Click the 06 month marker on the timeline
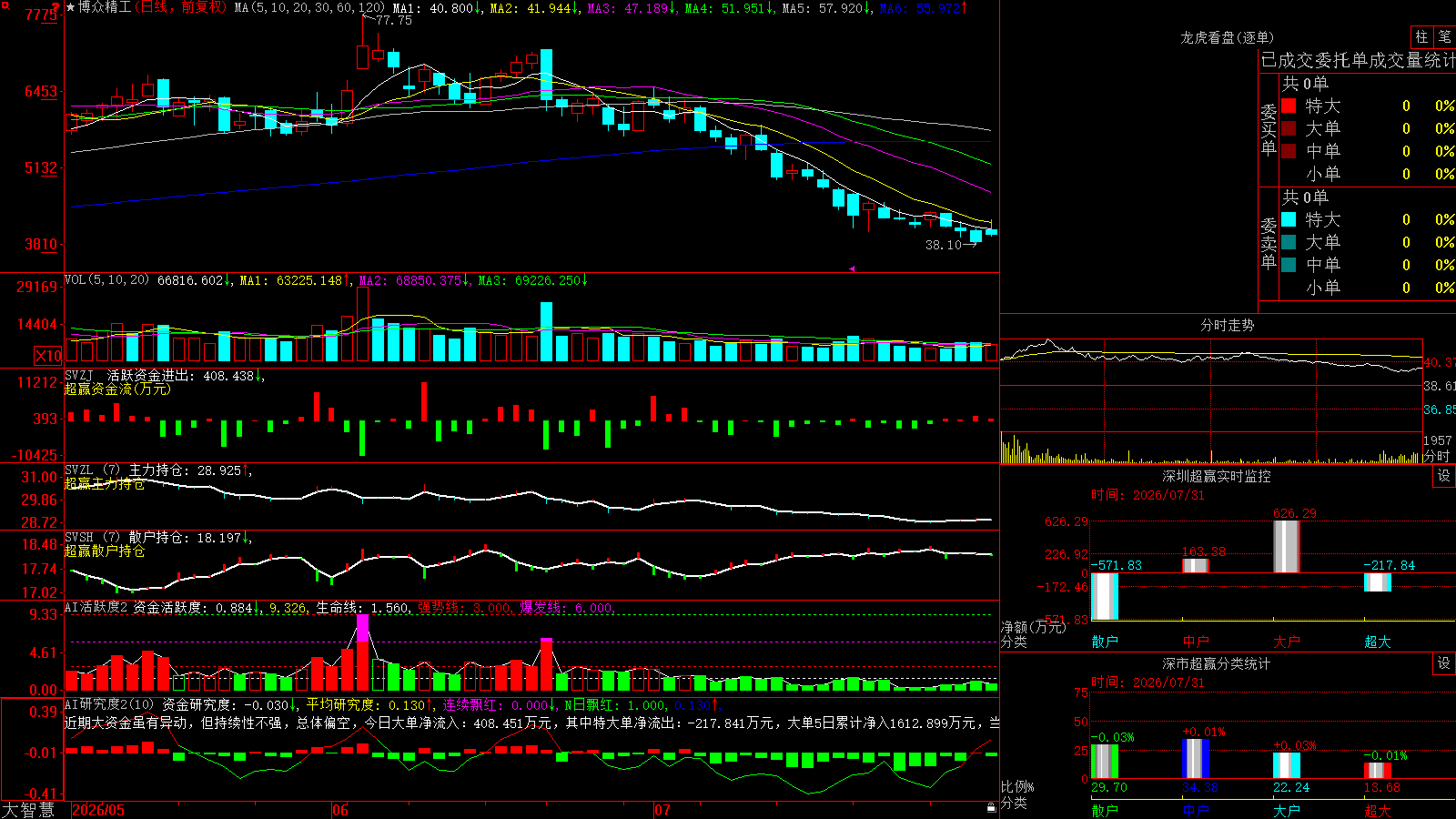The height and width of the screenshot is (819, 1456). click(x=340, y=810)
